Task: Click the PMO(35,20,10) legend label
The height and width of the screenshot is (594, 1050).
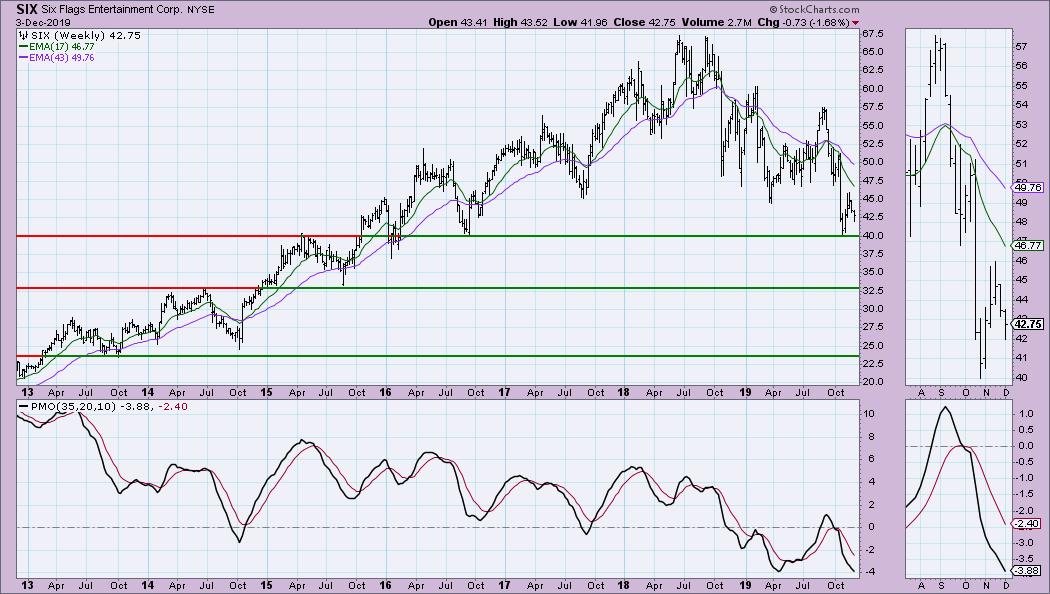Action: click(73, 406)
